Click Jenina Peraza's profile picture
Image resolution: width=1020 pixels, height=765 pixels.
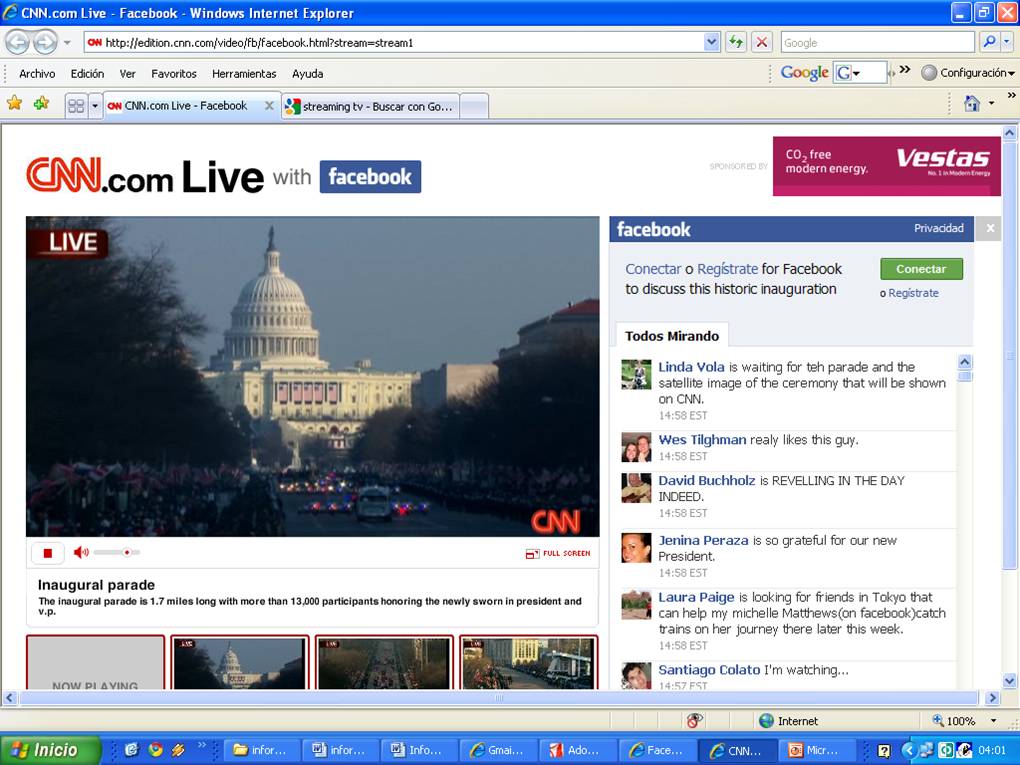coord(636,548)
